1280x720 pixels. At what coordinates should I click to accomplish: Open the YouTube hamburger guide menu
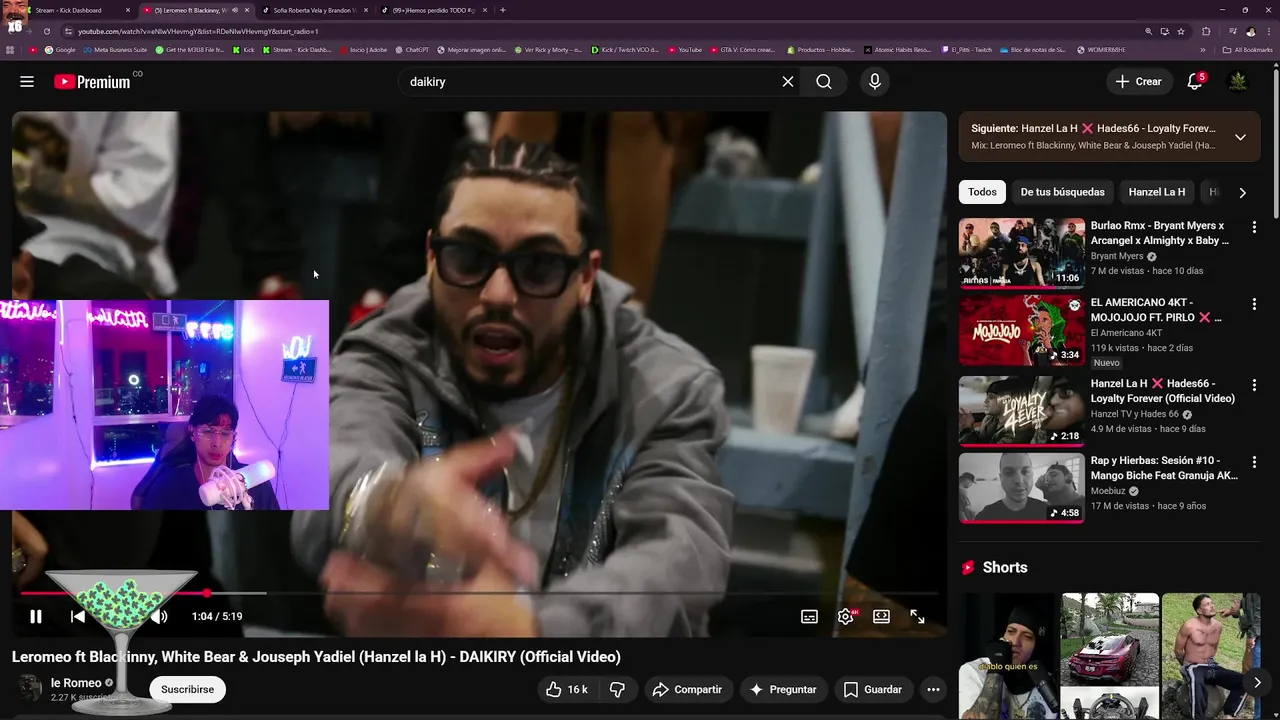click(27, 82)
